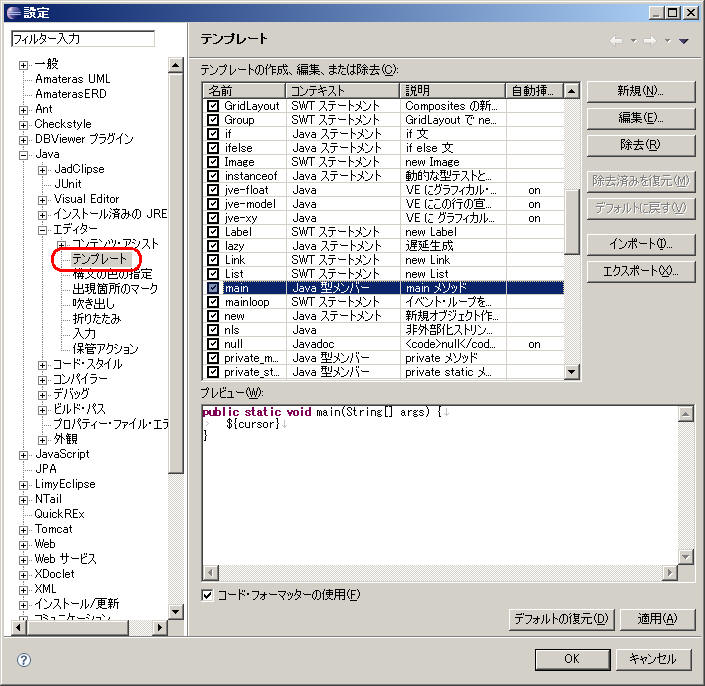
Task: Click the help question mark icon
Action: point(24,660)
